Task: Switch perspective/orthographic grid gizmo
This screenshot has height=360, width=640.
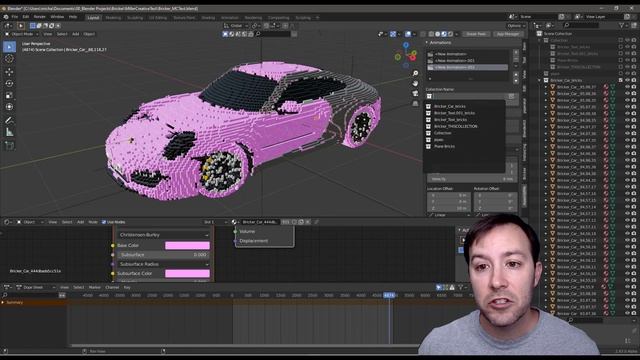Action: pyautogui.click(x=415, y=103)
